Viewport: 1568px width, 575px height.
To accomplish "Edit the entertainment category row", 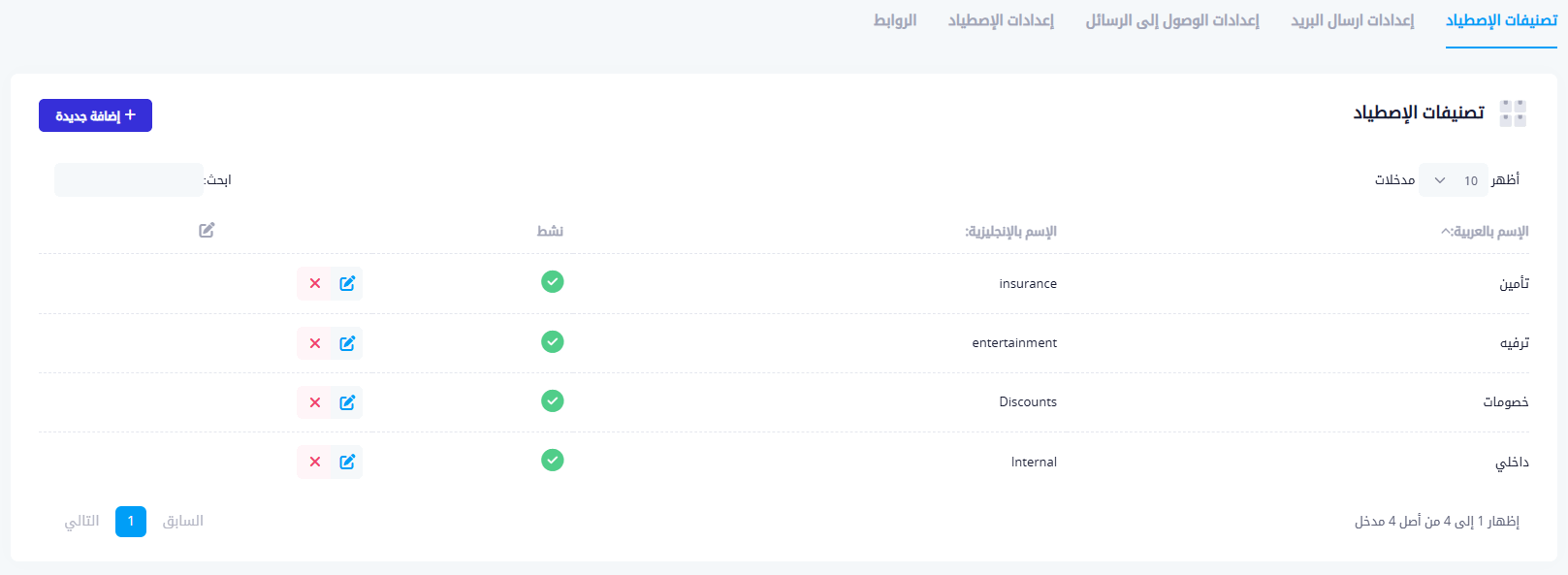I will 347,343.
